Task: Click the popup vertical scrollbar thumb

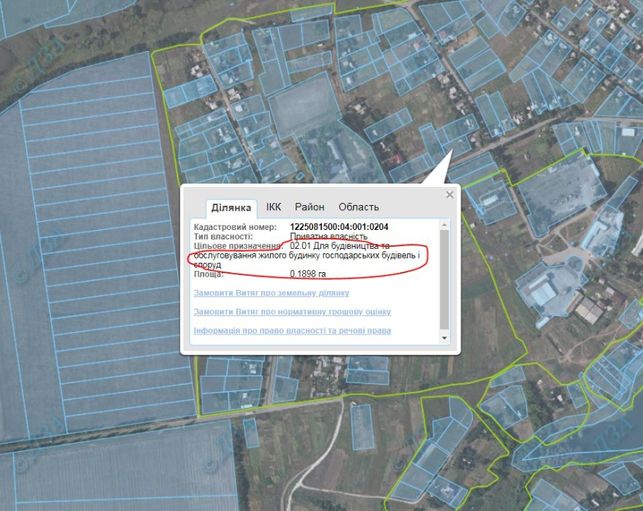Action: [444, 279]
